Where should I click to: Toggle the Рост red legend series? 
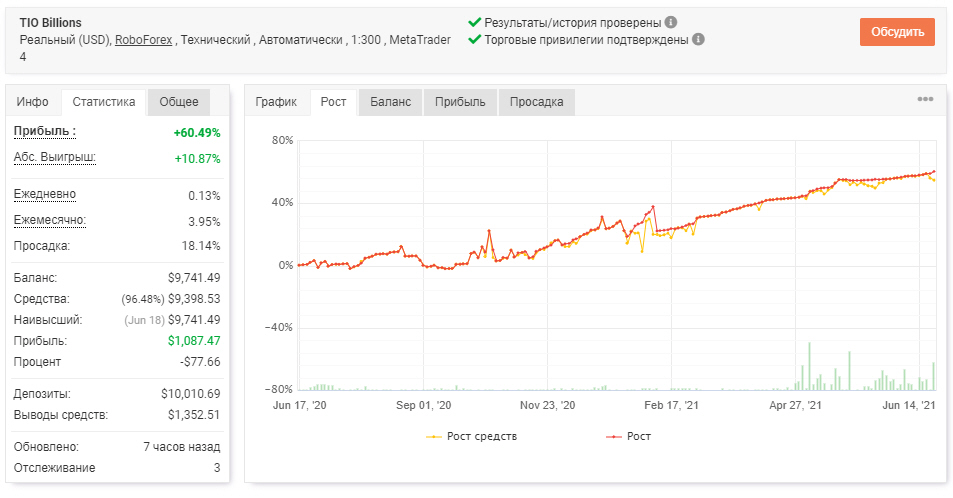[628, 436]
